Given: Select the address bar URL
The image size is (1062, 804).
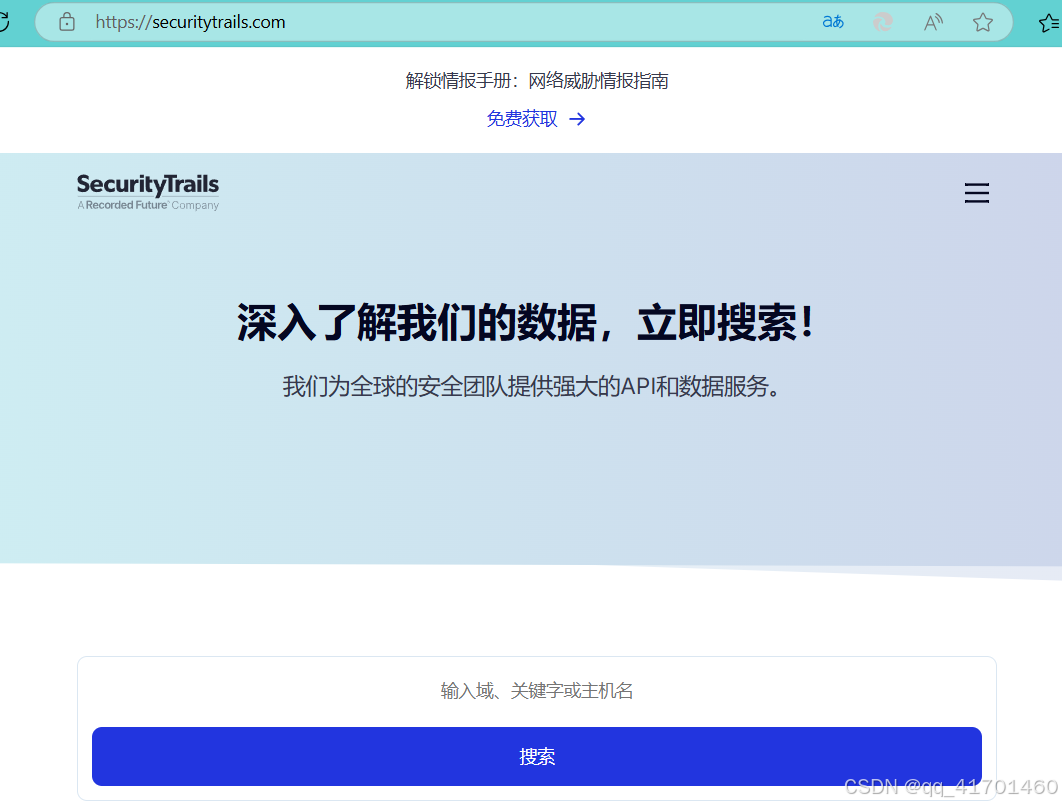Looking at the screenshot, I should pyautogui.click(x=192, y=21).
